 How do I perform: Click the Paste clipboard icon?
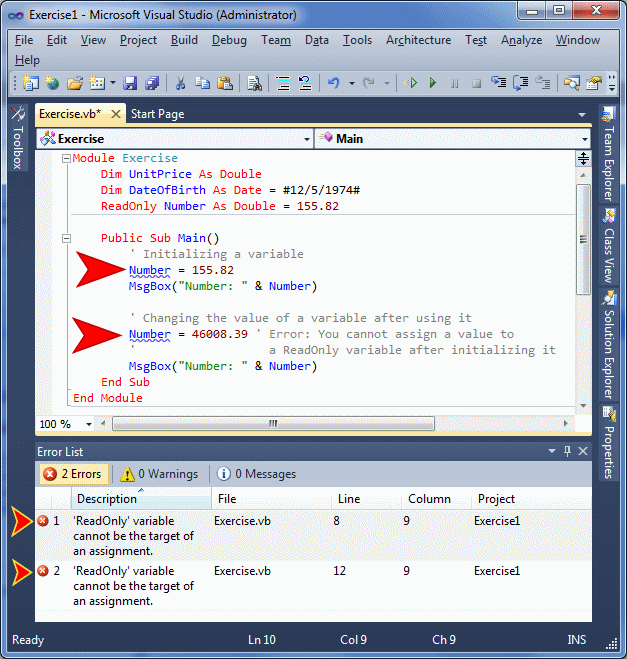(225, 83)
